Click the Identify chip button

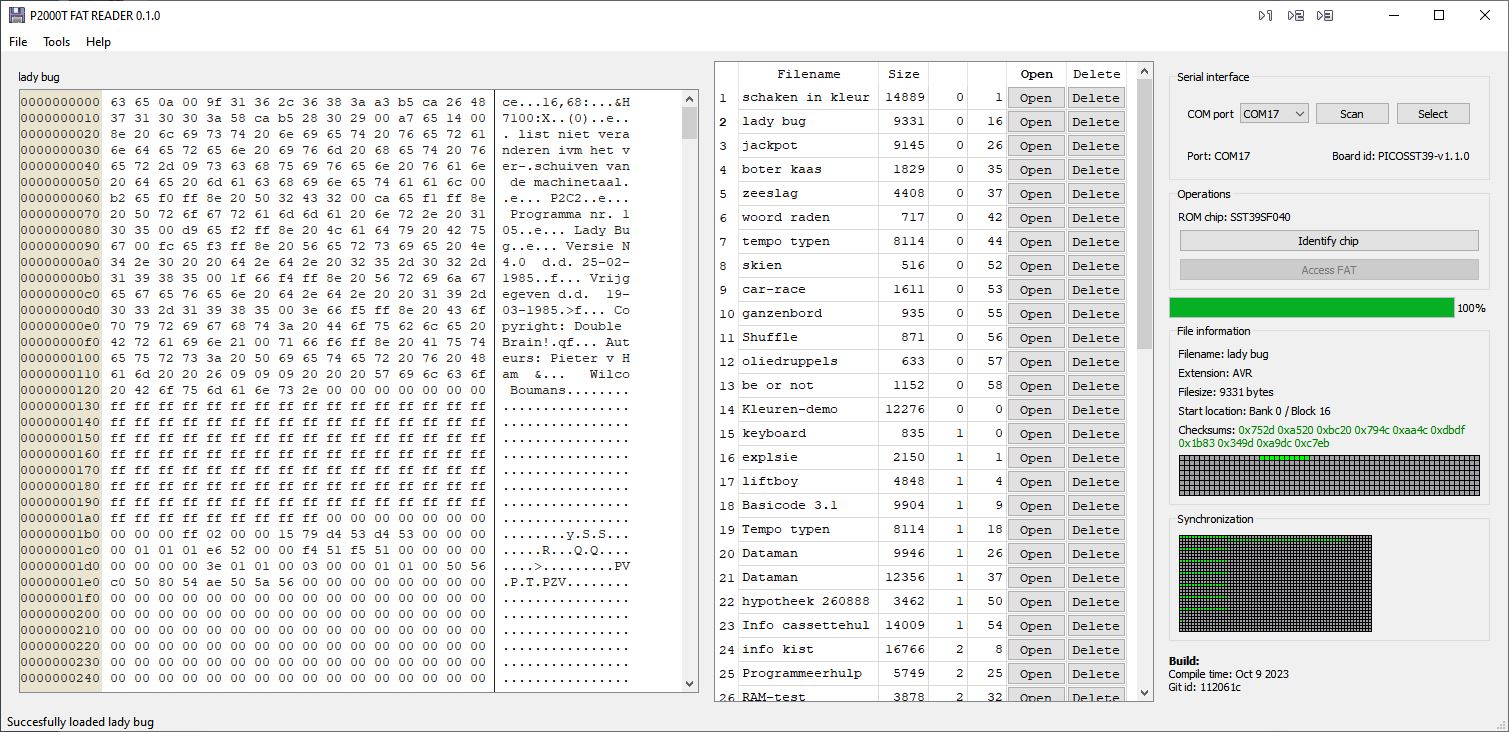(1328, 241)
